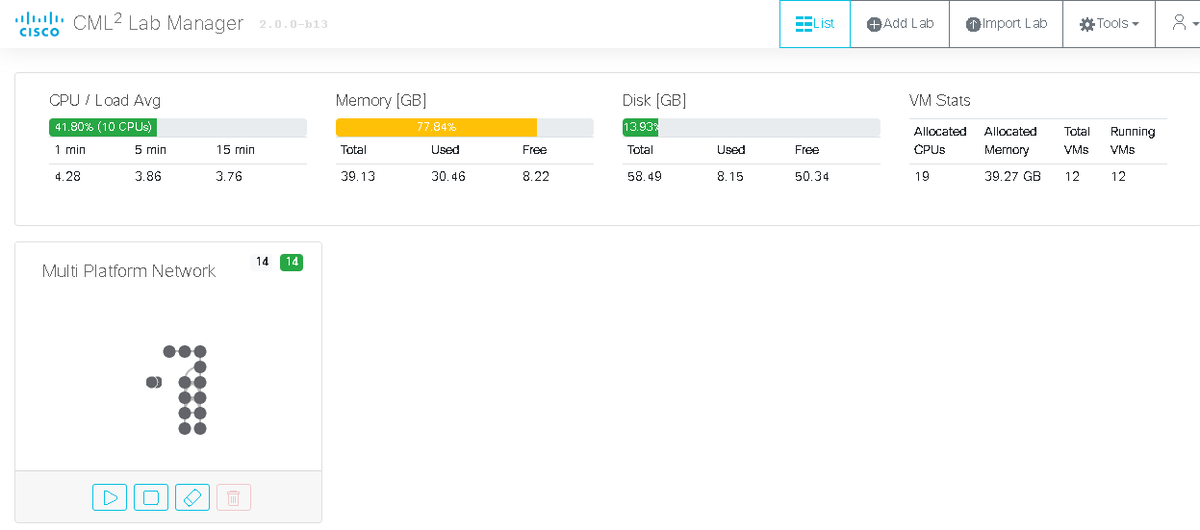Click the Allocated Memory column header
Screen dimensions: 1200x530
click(x=1010, y=141)
